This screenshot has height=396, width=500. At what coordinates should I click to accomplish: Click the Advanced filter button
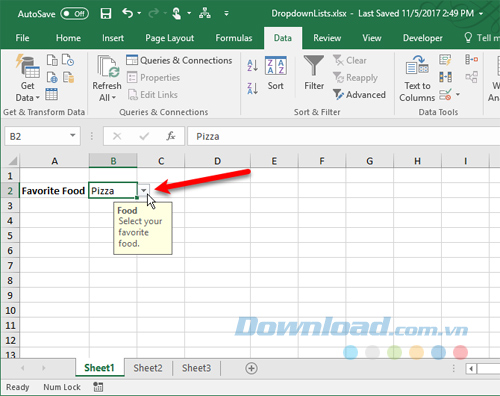click(x=359, y=95)
